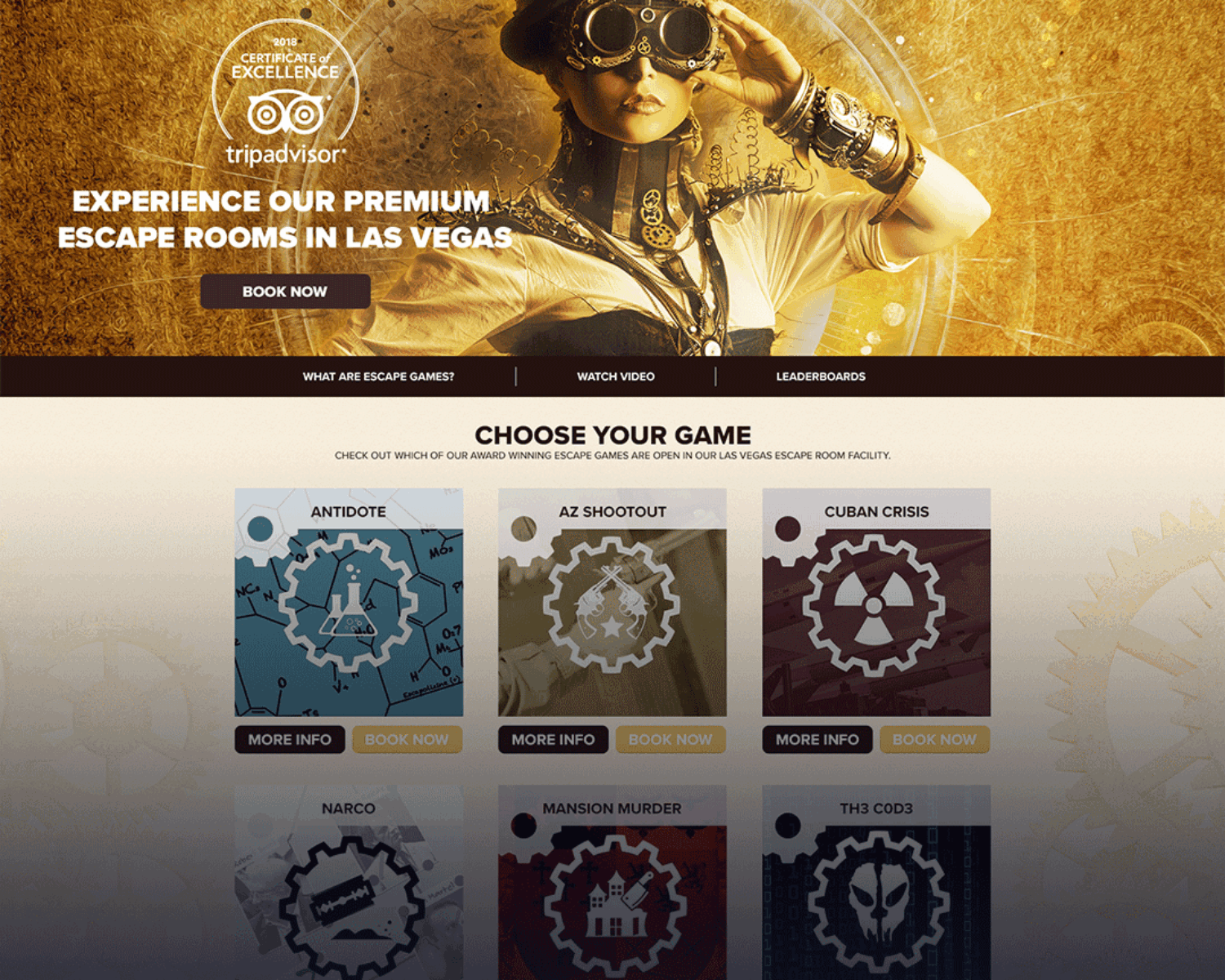Click the TH3 C0D3 skull mask icon
Screen dimensions: 1225x980
coord(876,904)
